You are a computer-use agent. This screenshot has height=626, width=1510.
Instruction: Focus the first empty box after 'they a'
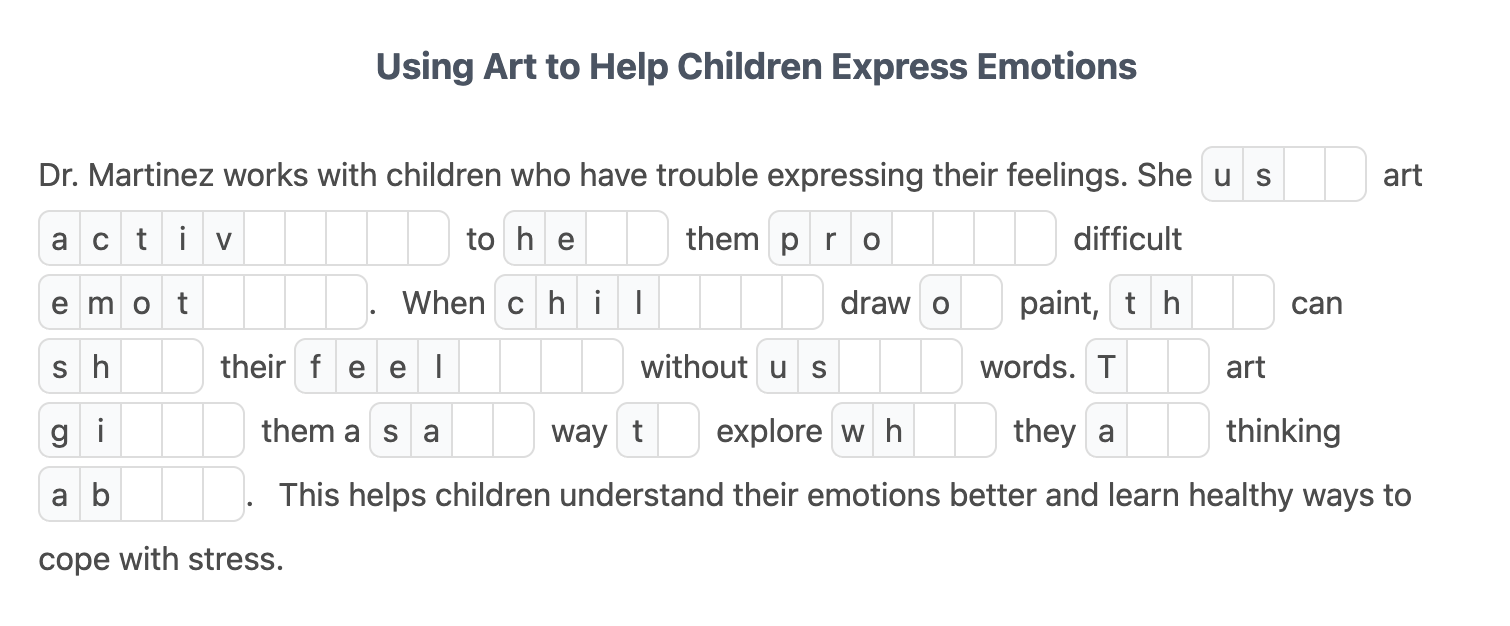pos(1147,431)
